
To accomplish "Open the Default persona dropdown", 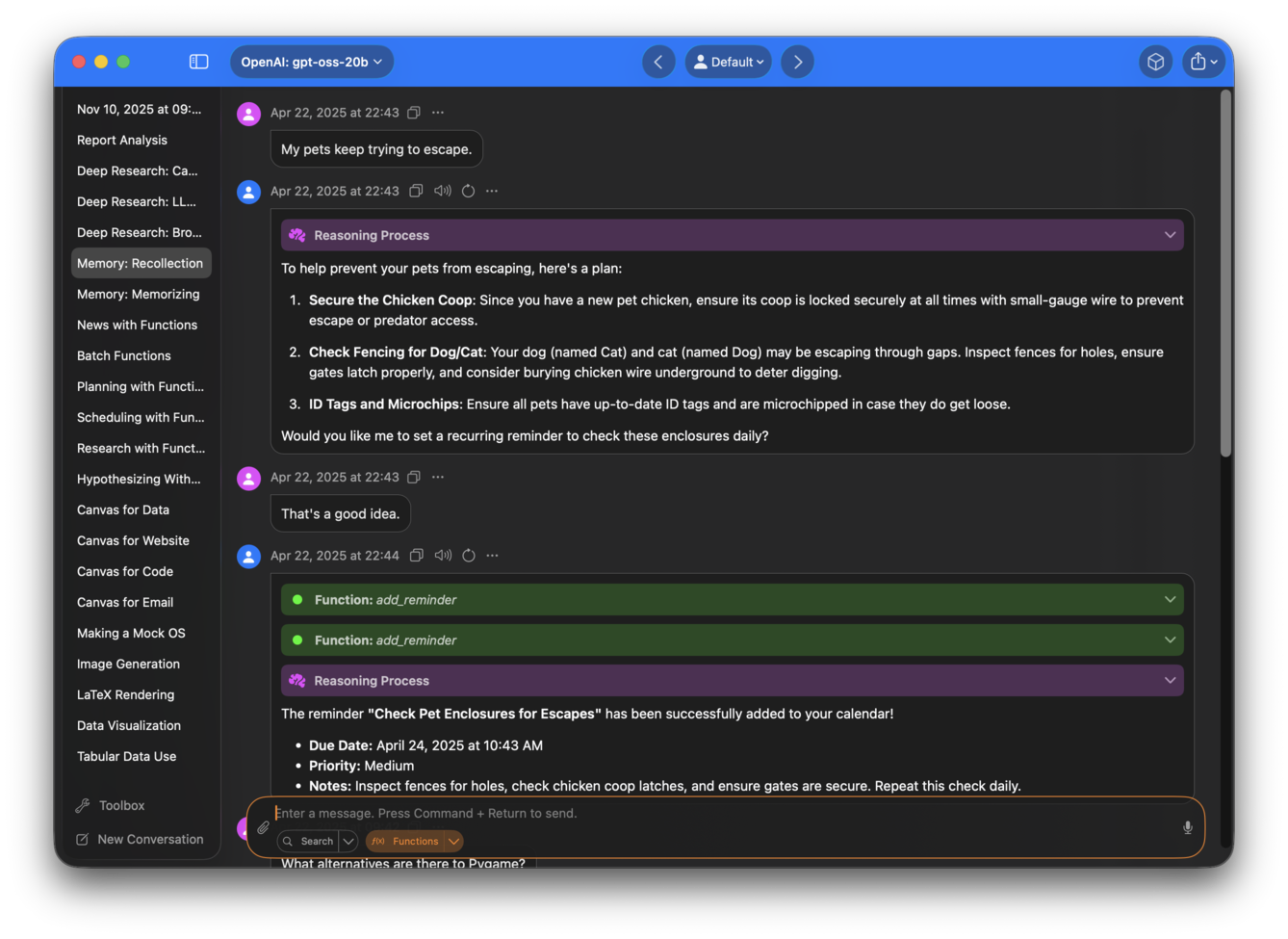I will 729,62.
